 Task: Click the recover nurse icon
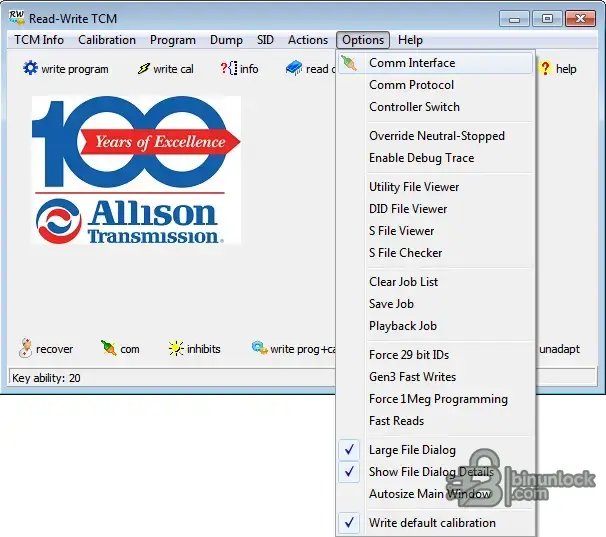pos(26,348)
